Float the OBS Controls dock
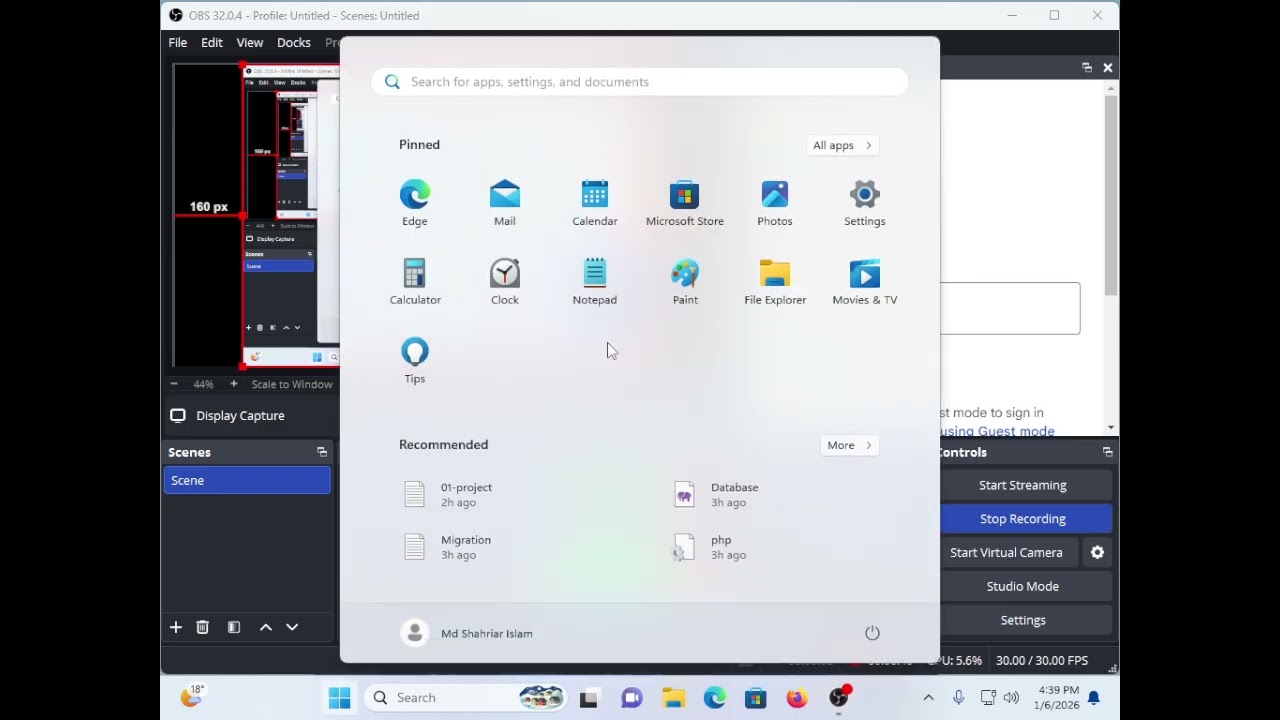Screen dimensions: 1280x720 (x=1108, y=452)
